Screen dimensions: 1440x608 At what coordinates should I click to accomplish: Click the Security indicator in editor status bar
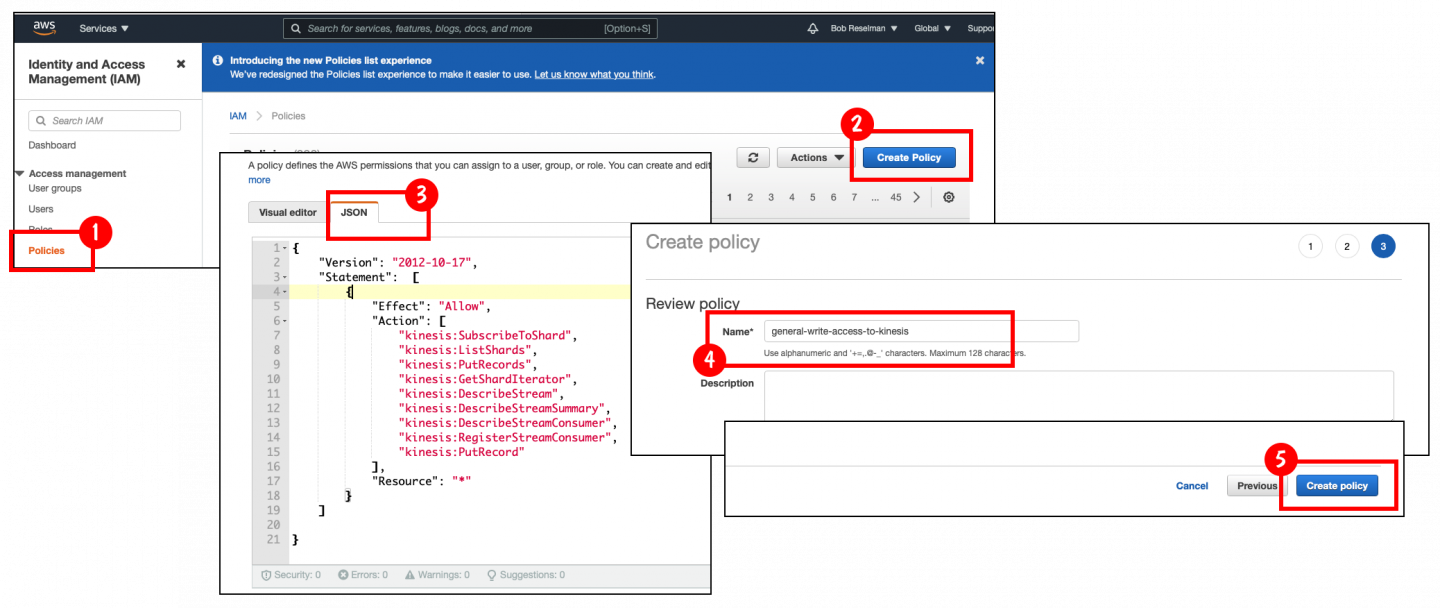click(x=291, y=575)
